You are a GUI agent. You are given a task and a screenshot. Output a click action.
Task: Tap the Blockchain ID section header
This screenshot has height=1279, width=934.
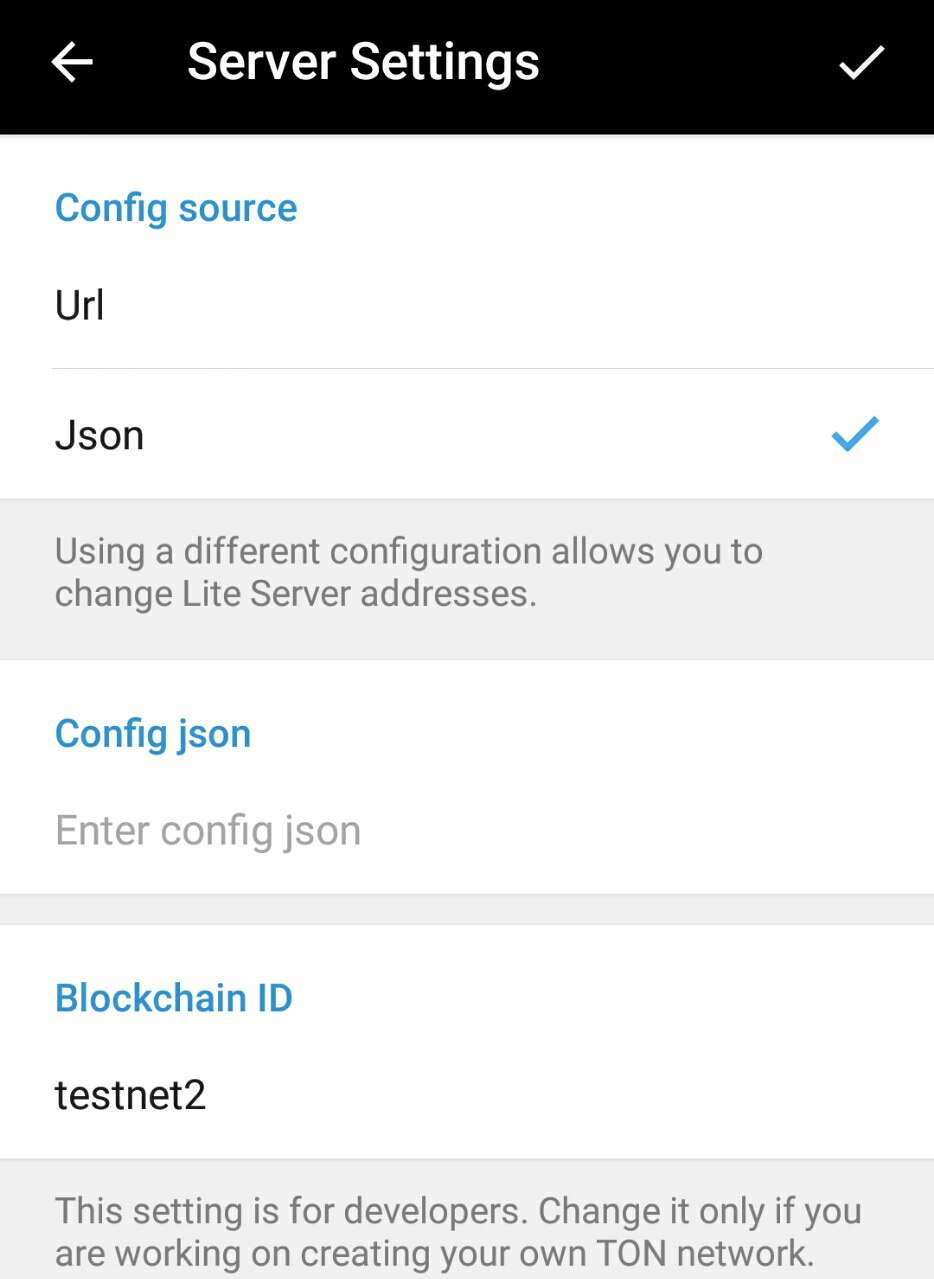(x=174, y=998)
